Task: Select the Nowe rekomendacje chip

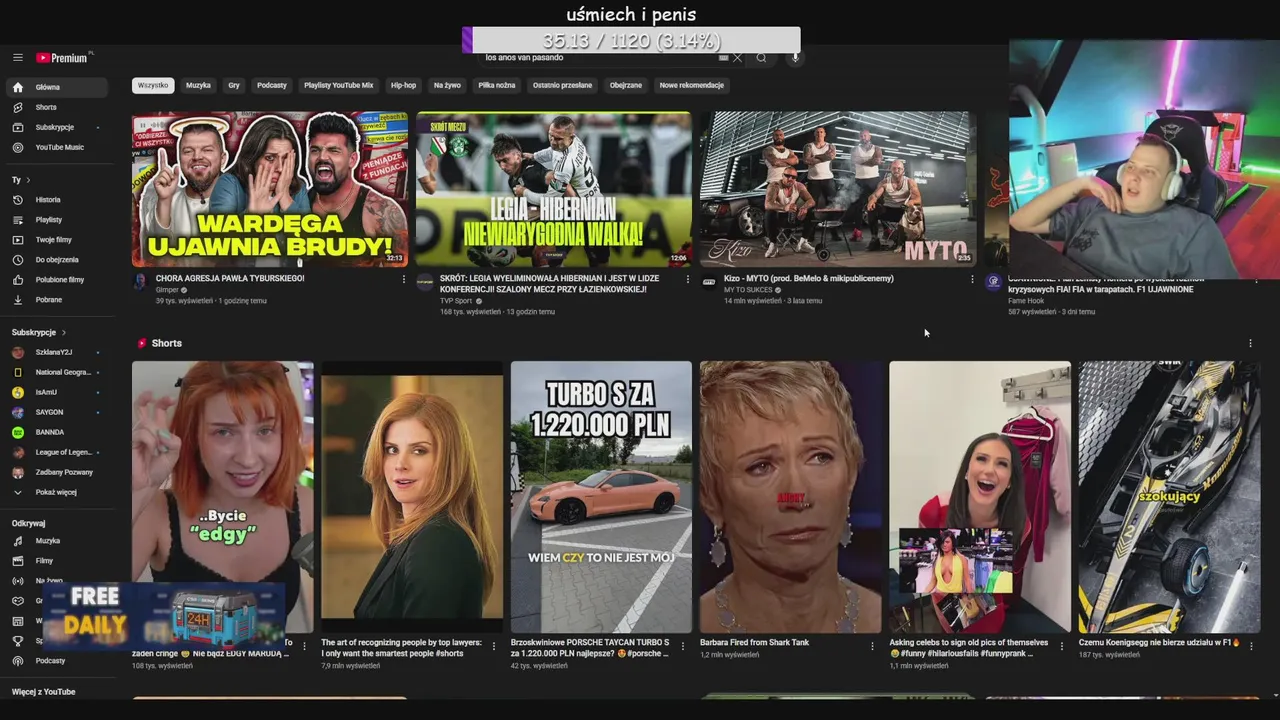Action: [691, 85]
